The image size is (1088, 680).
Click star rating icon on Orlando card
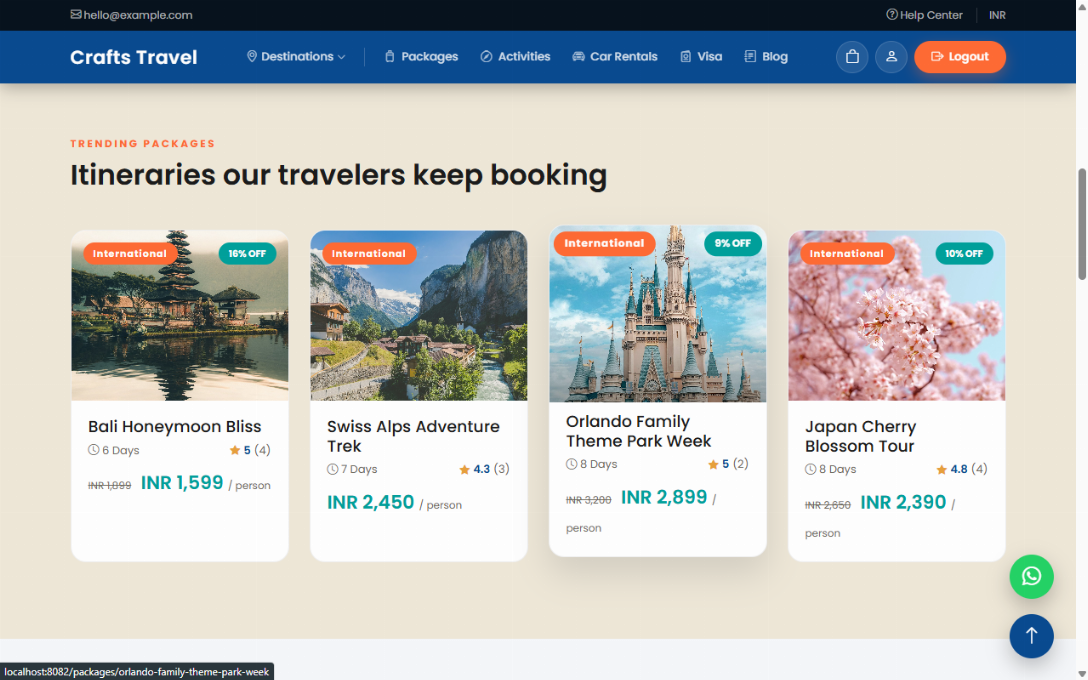pos(713,464)
